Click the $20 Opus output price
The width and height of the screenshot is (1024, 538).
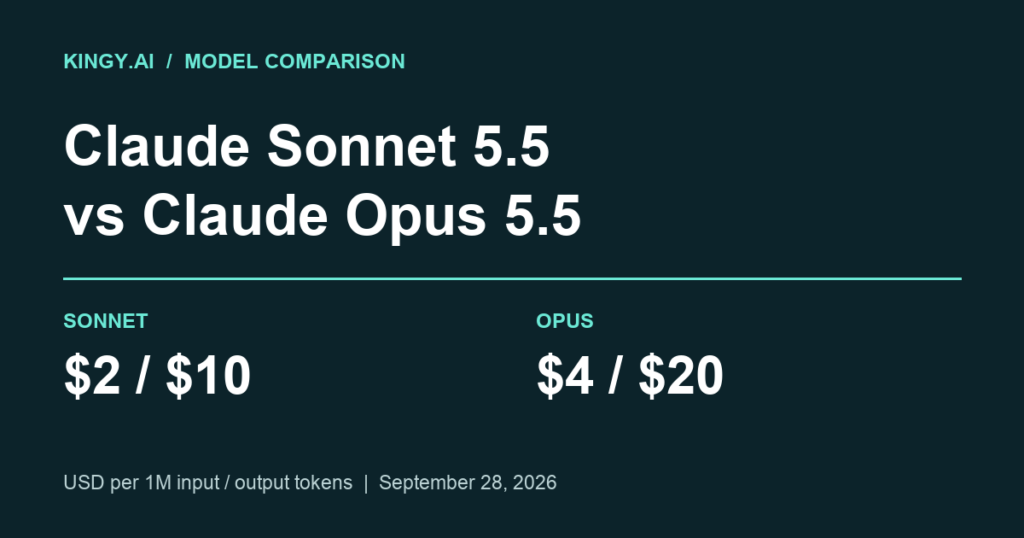(680, 375)
